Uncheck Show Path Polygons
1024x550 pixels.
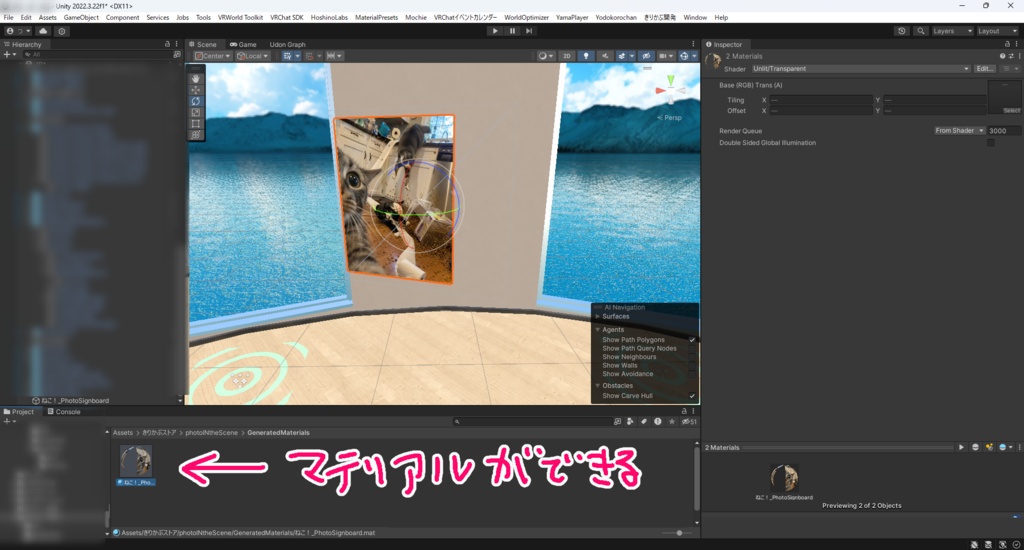(692, 340)
